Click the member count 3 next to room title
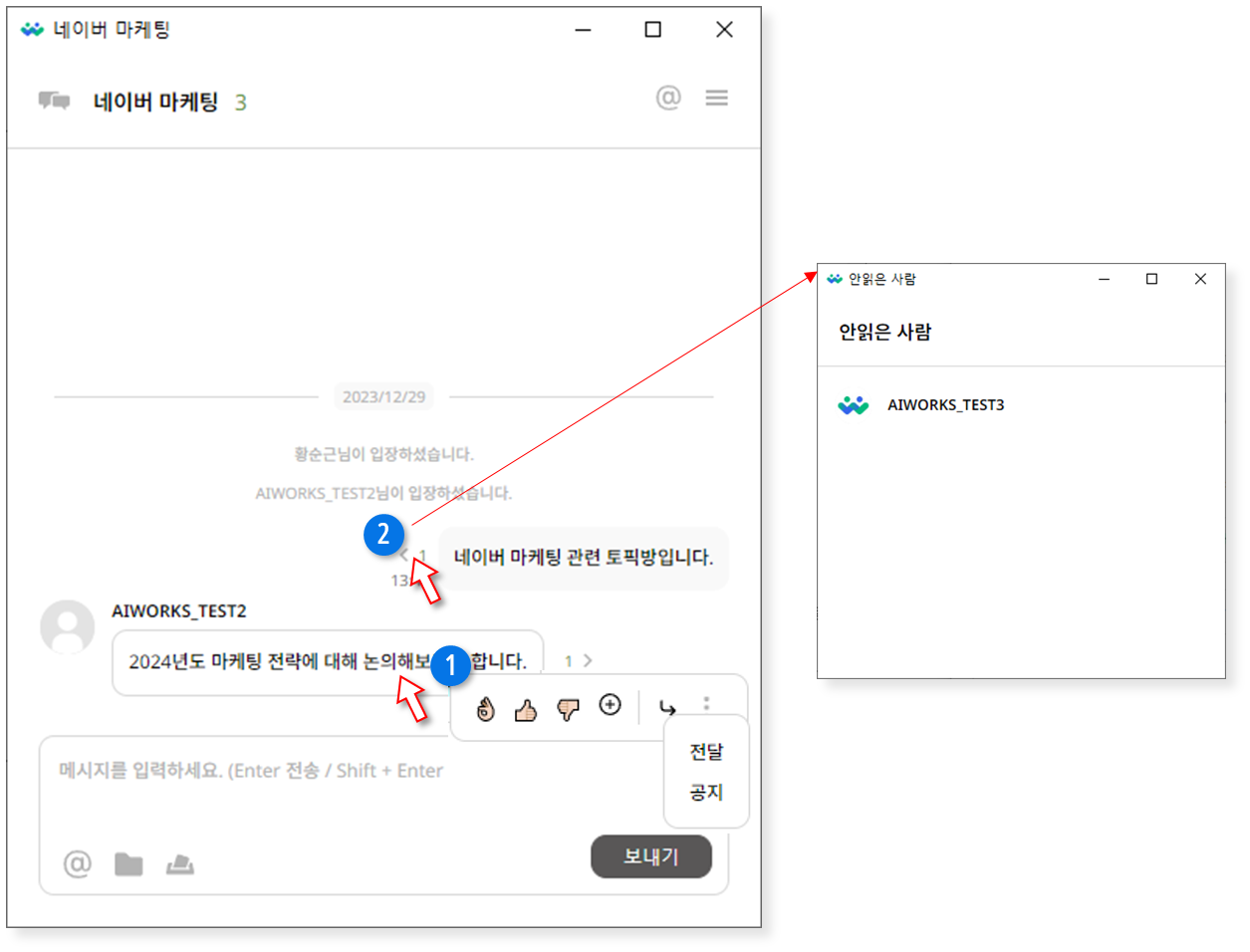Image resolution: width=1250 pixels, height=952 pixels. pos(240,103)
